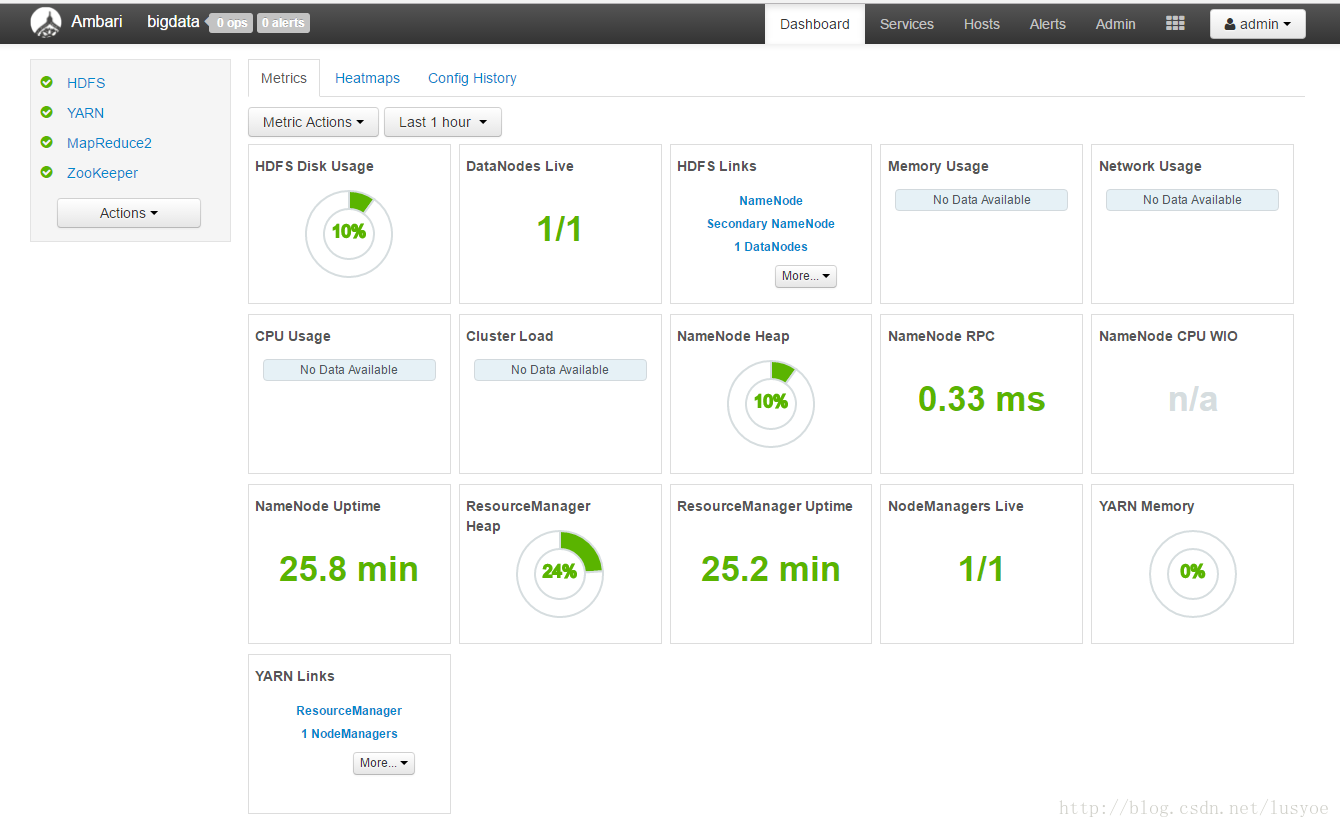
Task: Click the HDFS Links widget title
Action: (717, 166)
